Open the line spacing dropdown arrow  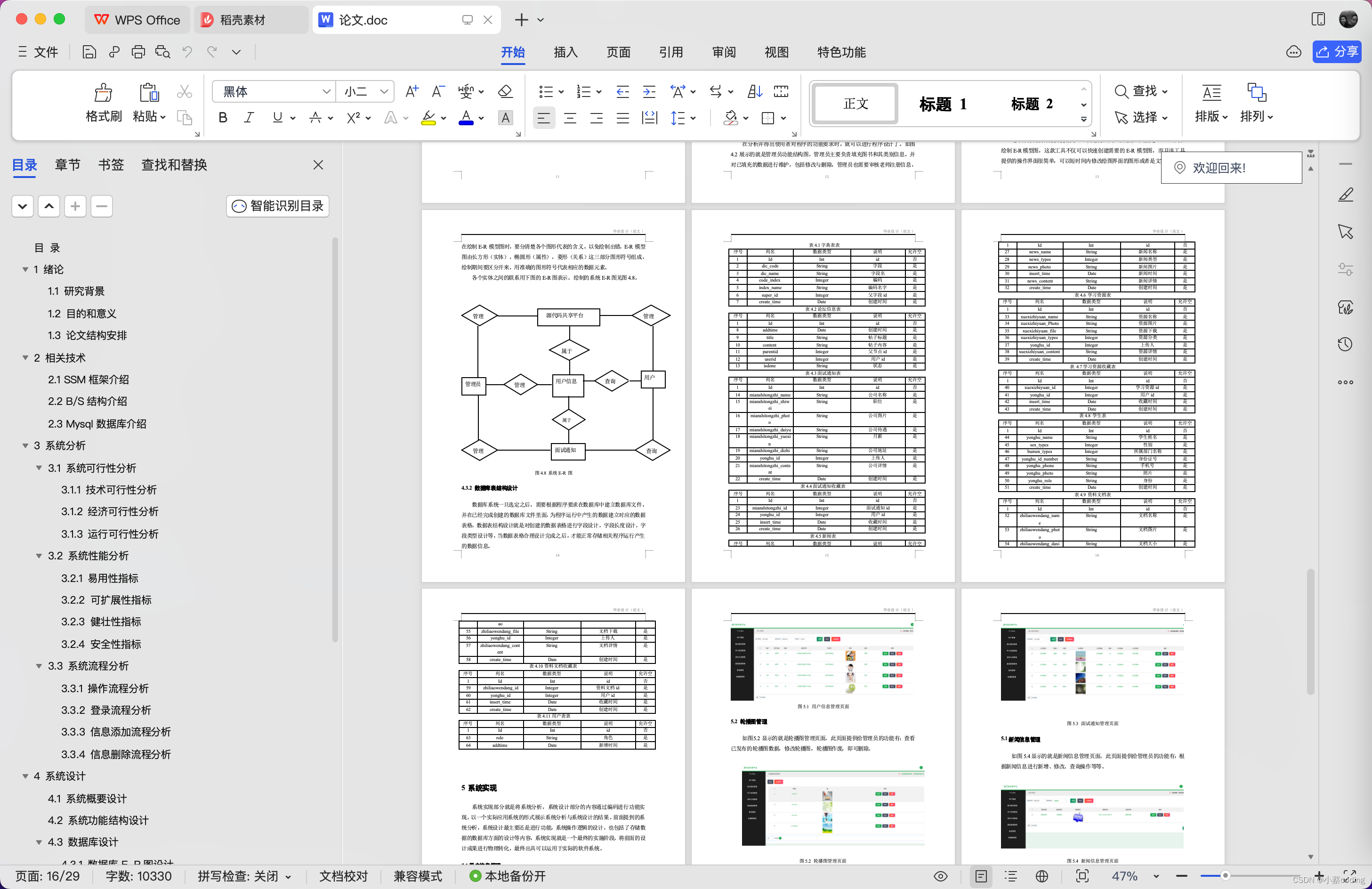coord(694,118)
